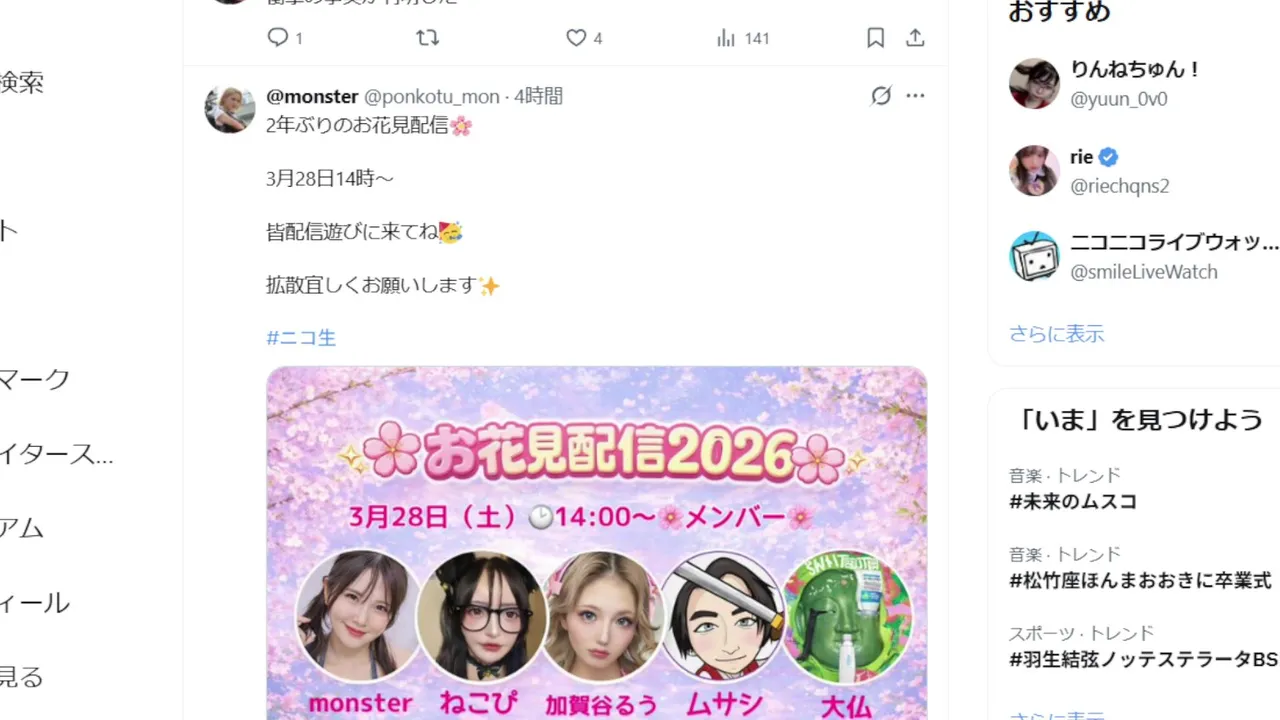Click the repost icon on top post
The height and width of the screenshot is (720, 1280).
click(427, 38)
